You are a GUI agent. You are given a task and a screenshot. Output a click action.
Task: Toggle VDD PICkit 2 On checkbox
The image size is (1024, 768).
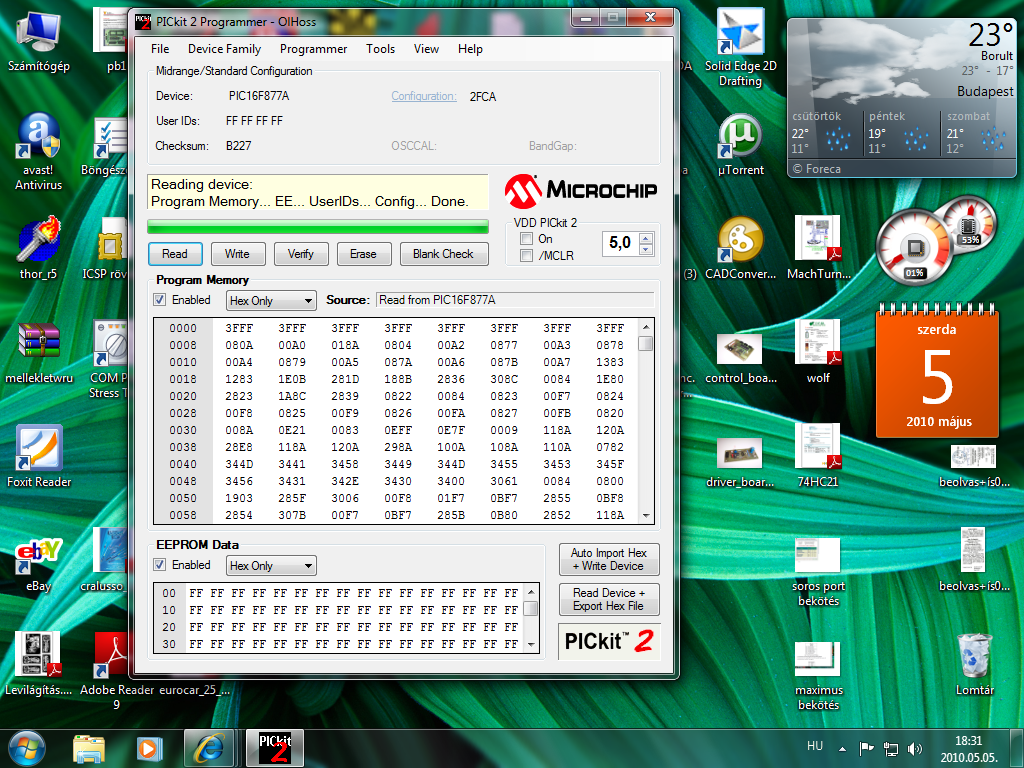(x=526, y=239)
